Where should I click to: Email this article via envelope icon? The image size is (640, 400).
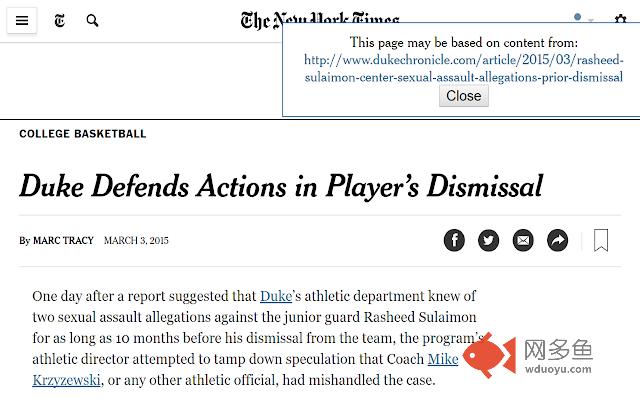[x=523, y=240]
